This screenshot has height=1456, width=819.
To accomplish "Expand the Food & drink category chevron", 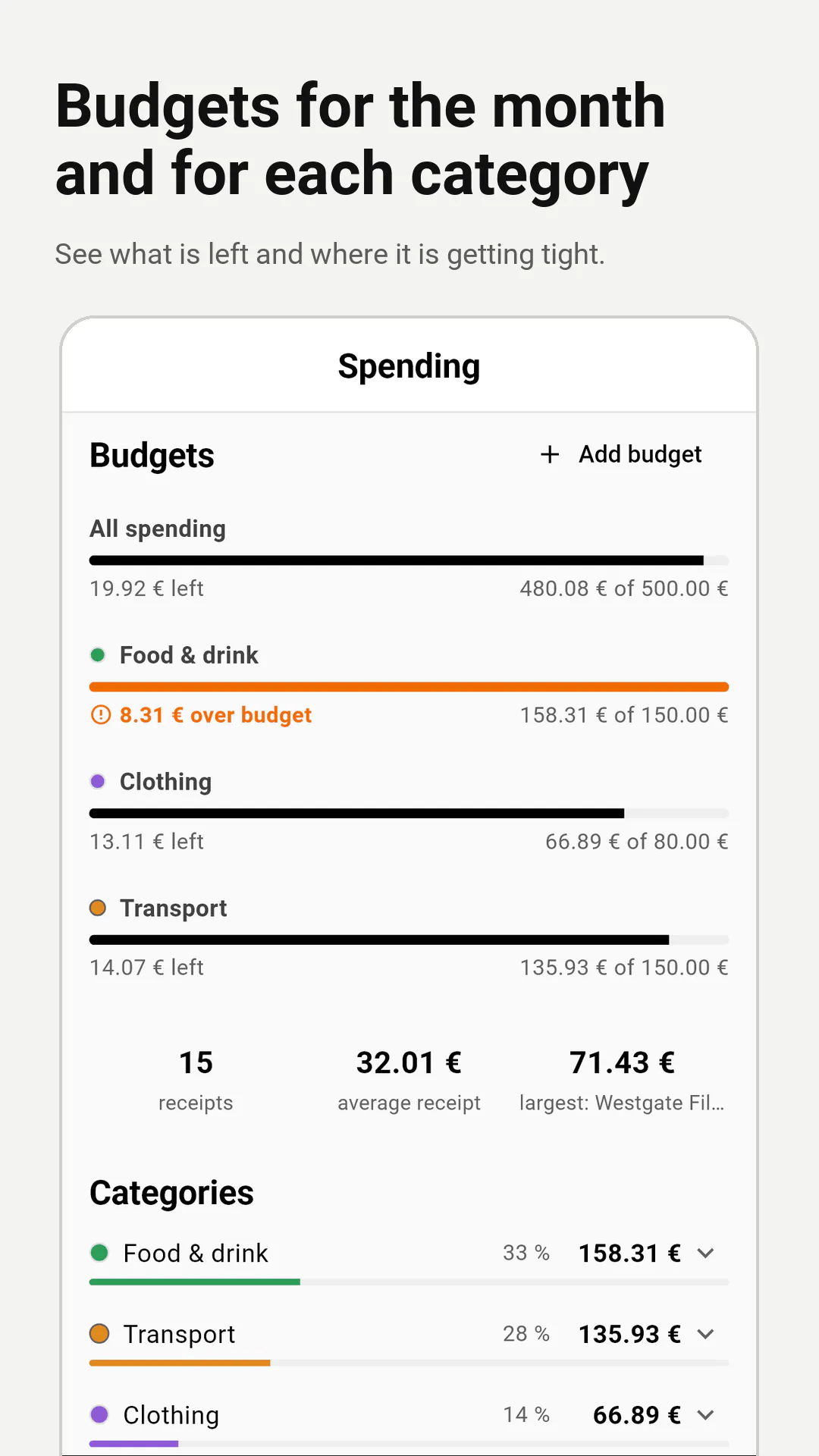I will click(x=706, y=1253).
